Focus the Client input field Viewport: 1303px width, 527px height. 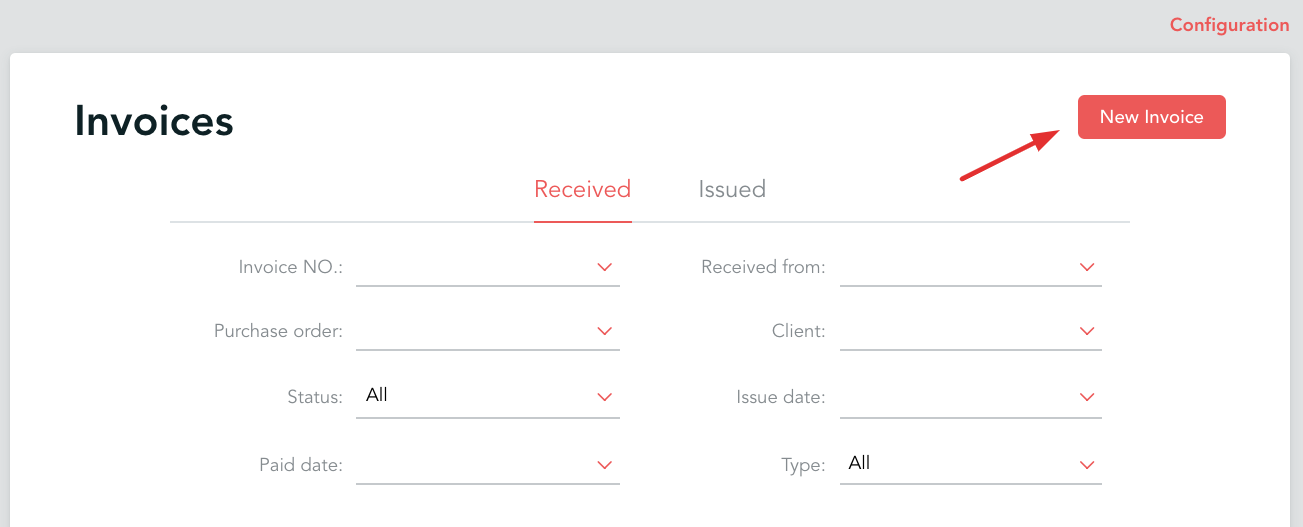955,331
